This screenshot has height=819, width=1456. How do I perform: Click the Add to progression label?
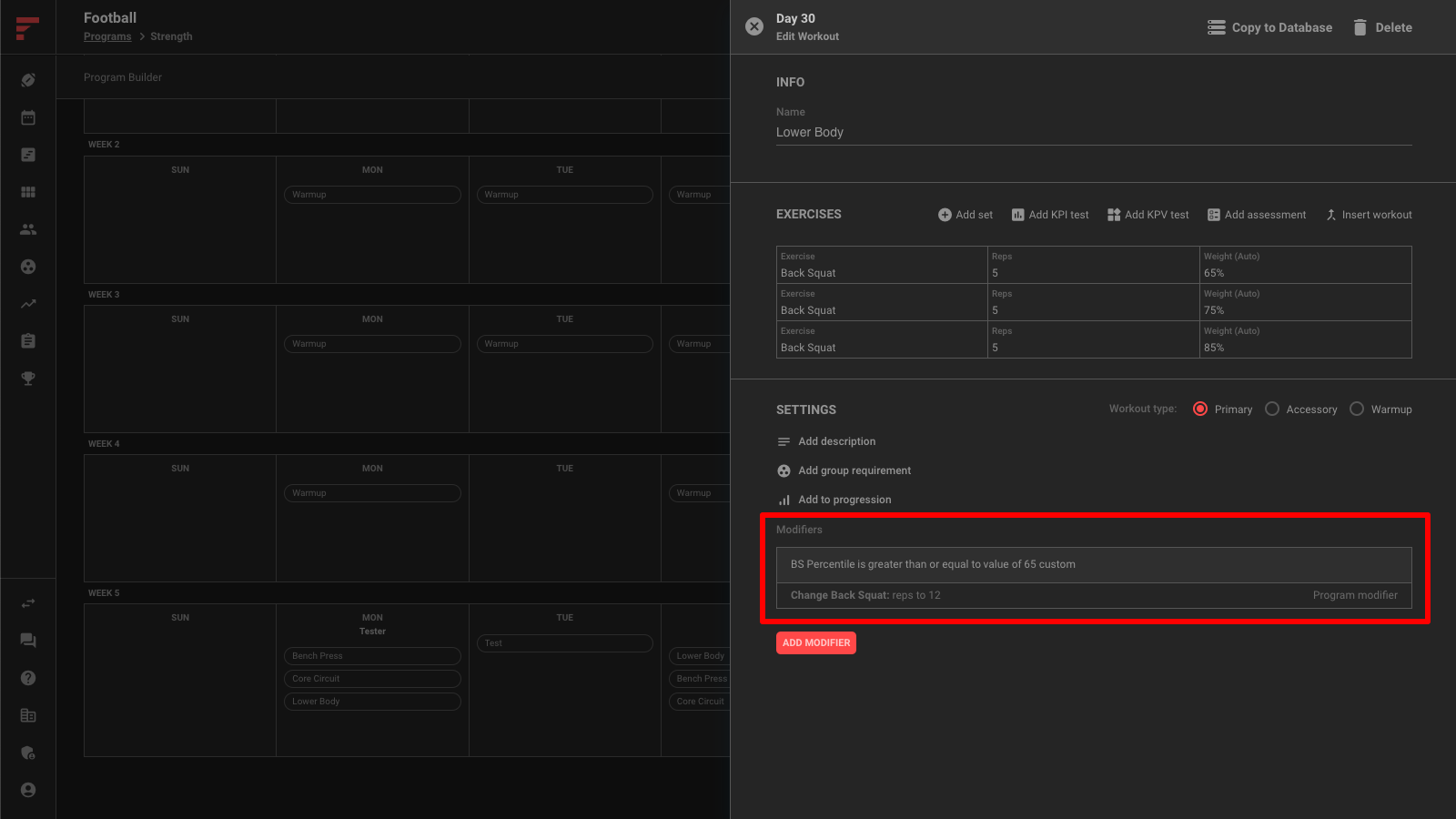click(x=844, y=500)
